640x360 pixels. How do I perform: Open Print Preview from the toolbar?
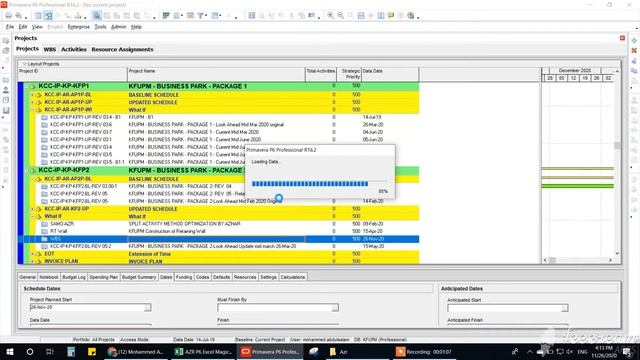pos(18,16)
